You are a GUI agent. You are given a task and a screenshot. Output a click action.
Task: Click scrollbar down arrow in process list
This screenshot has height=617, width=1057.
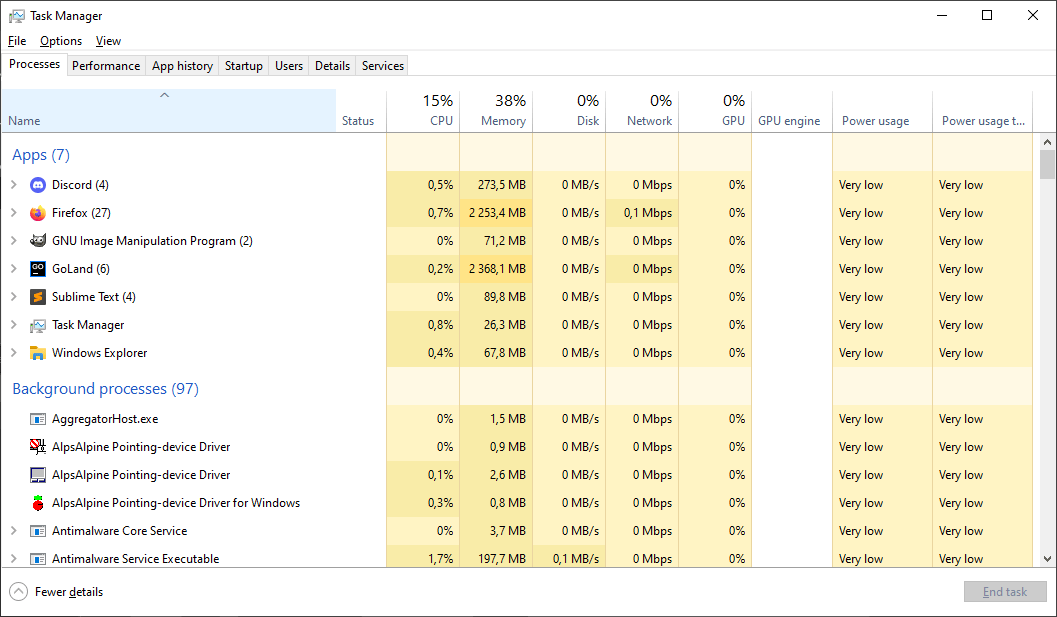coord(1047,559)
